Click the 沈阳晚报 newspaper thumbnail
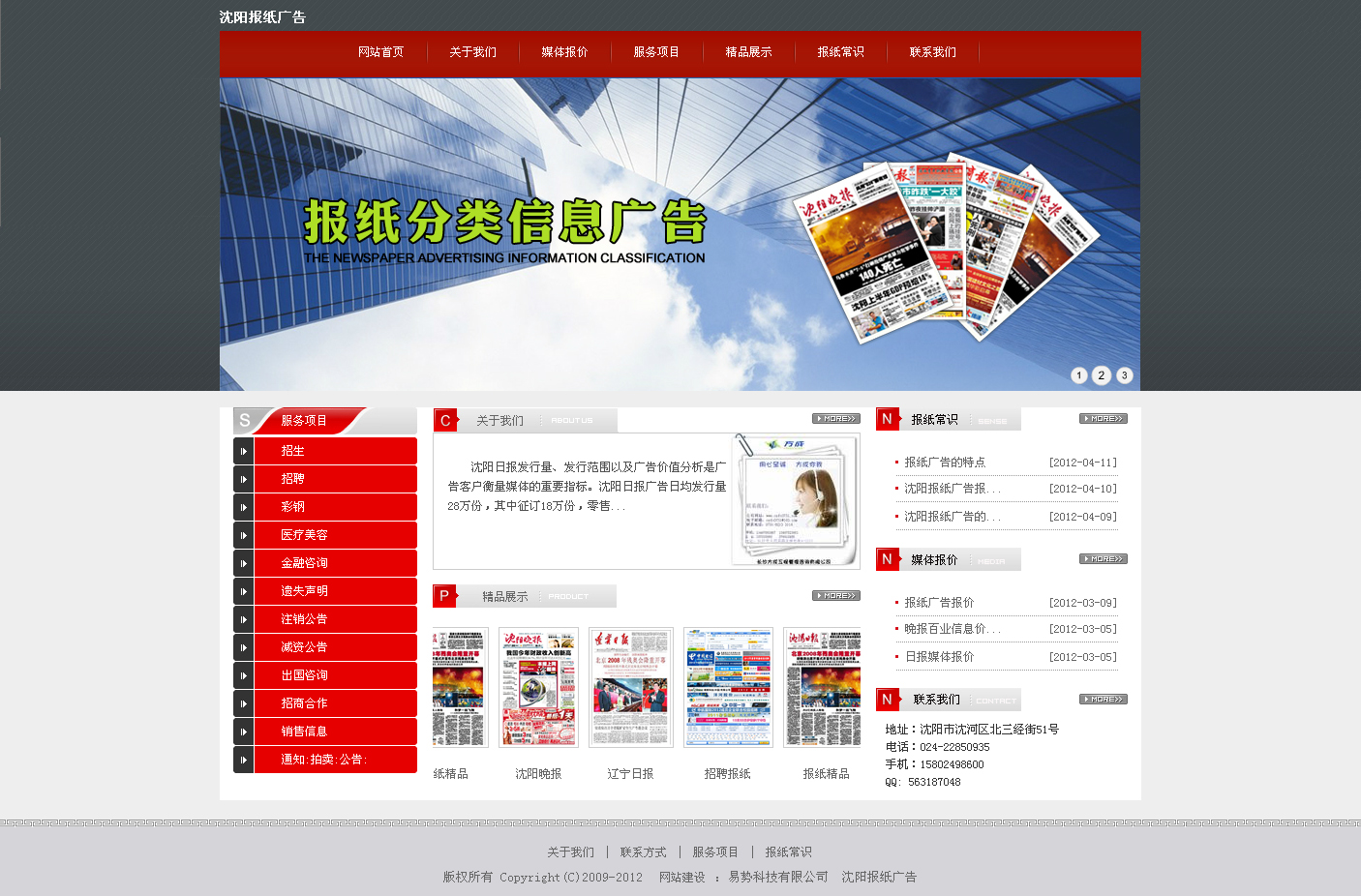Image resolution: width=1361 pixels, height=896 pixels. (538, 687)
